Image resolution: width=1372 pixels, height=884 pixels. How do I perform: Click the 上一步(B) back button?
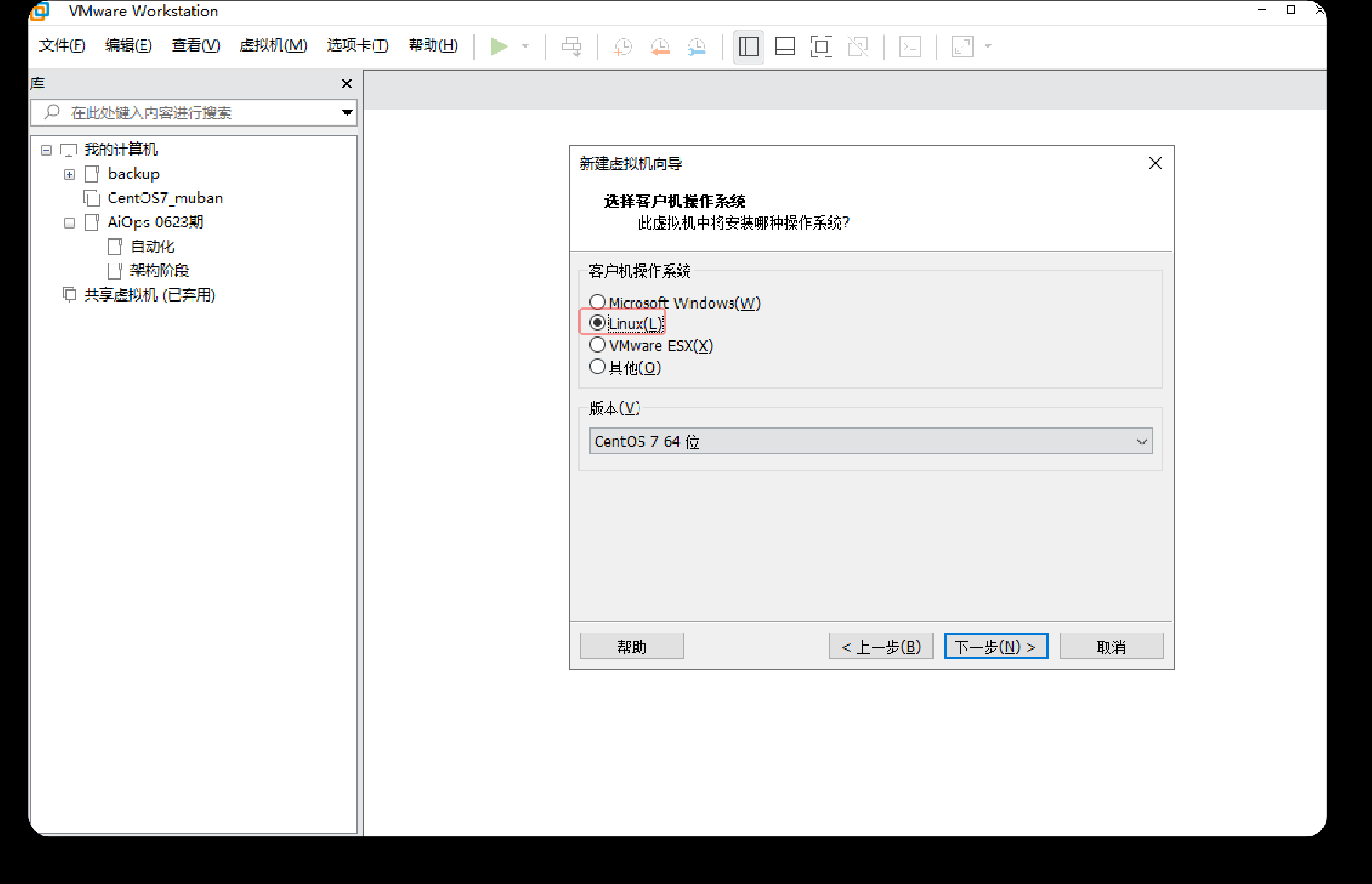point(881,646)
